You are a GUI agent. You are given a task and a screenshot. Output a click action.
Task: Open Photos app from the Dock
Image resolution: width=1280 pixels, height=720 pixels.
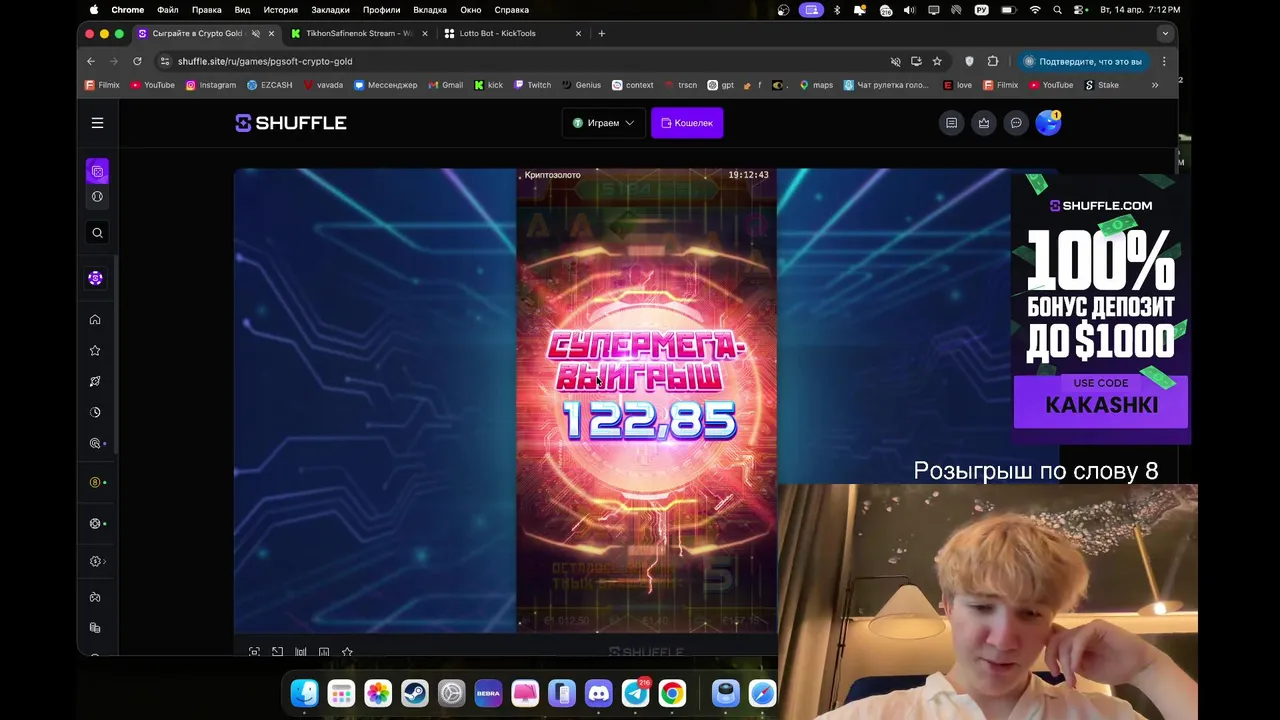click(378, 693)
